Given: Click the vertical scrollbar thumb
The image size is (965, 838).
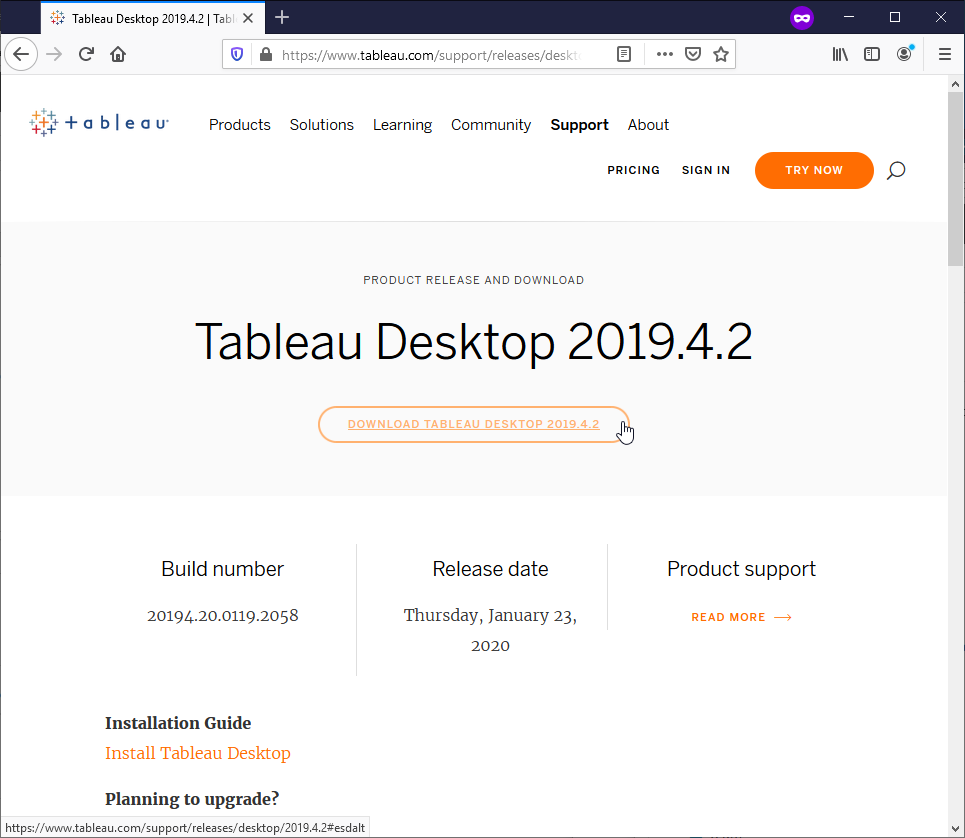Looking at the screenshot, I should (x=955, y=178).
